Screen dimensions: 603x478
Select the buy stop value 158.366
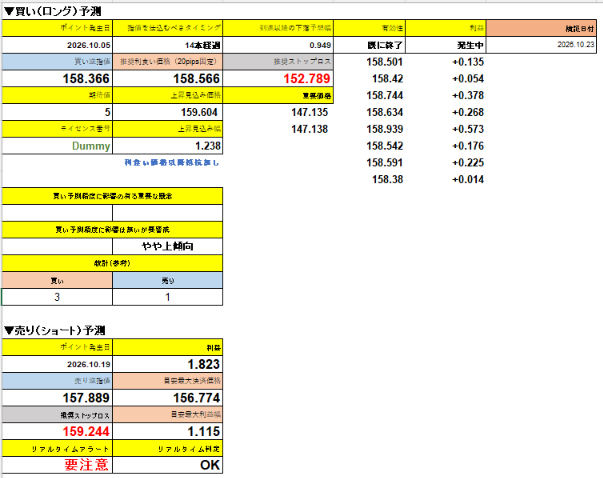[57, 78]
